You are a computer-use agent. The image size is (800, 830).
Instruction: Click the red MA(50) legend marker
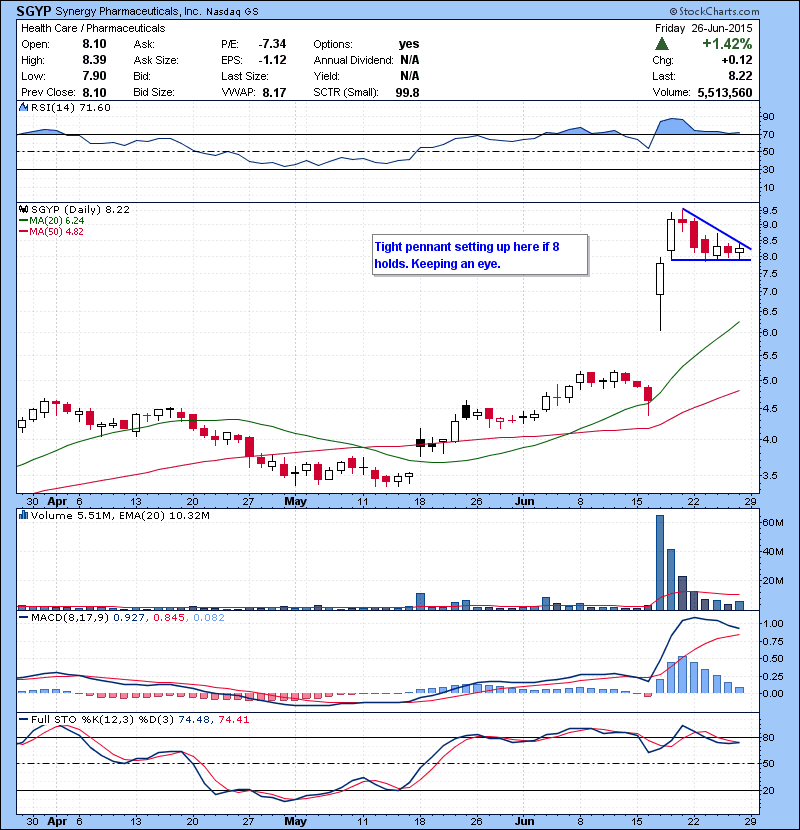pos(23,233)
